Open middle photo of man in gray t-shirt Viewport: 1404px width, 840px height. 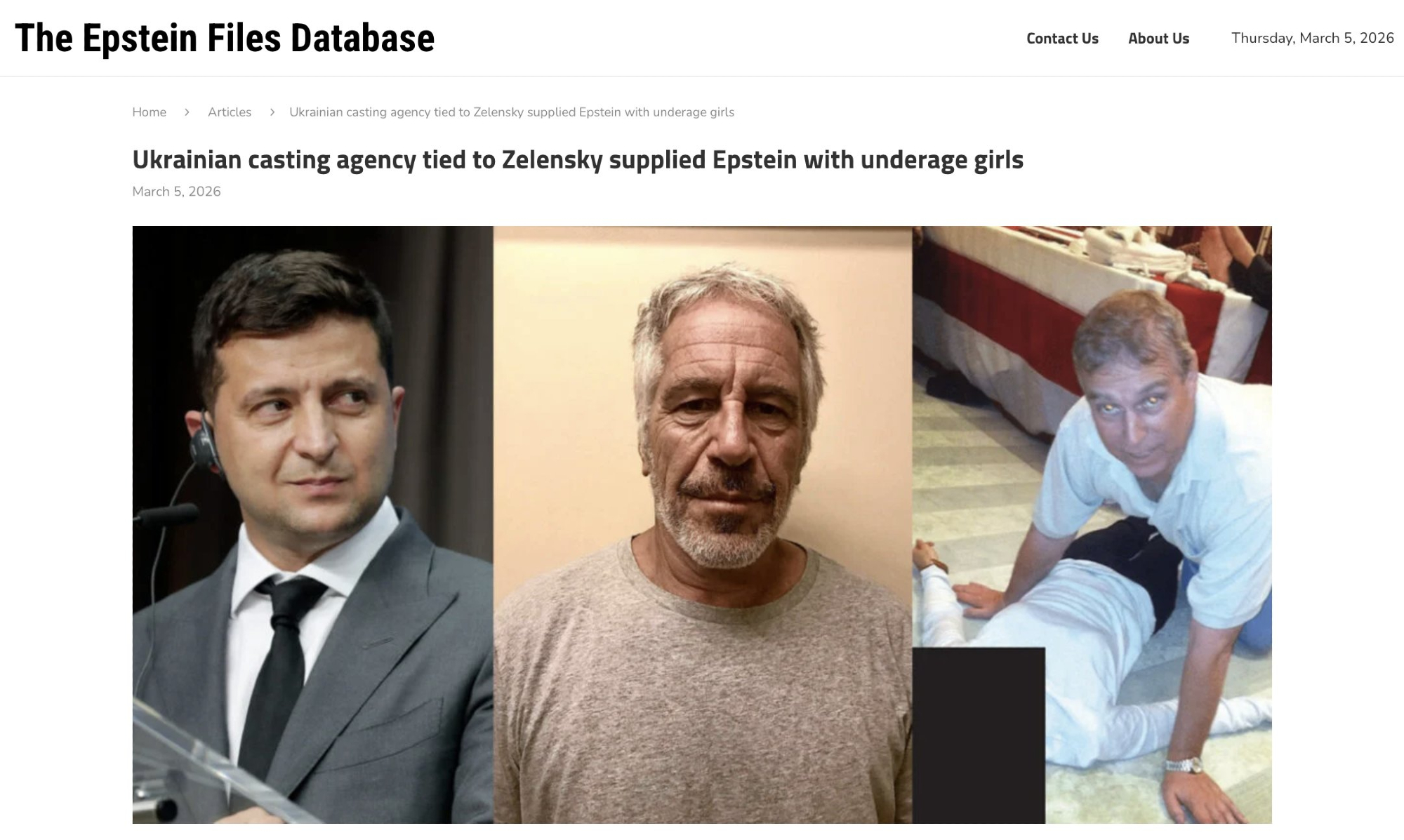coord(703,525)
